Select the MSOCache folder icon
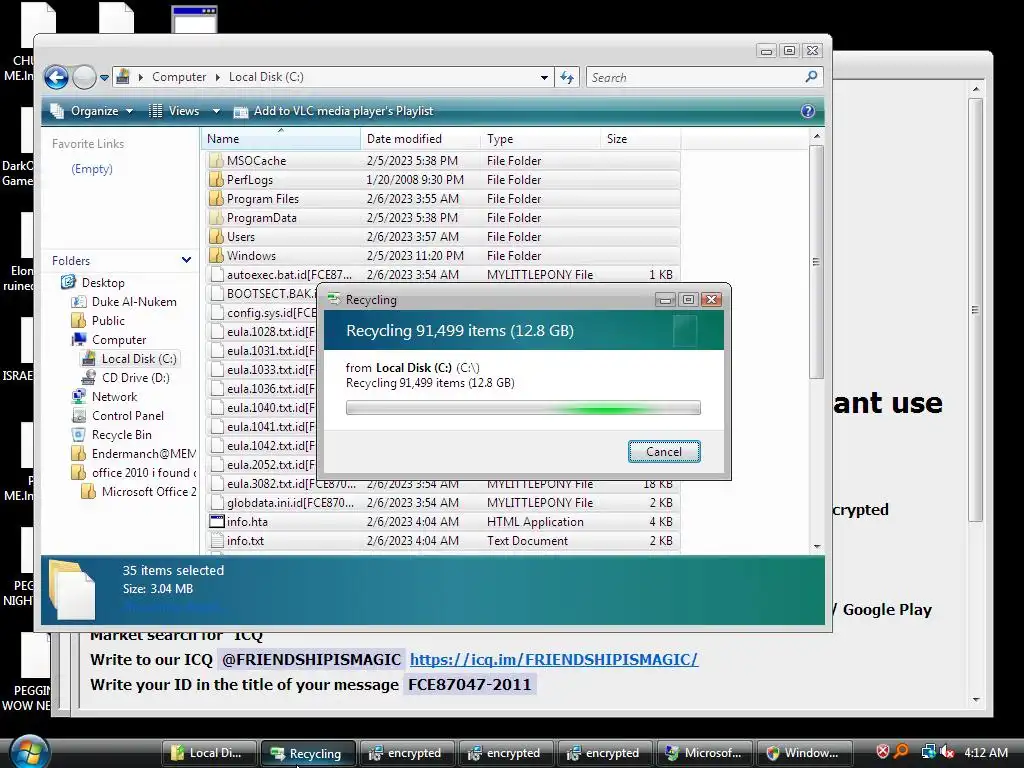1024x768 pixels. point(216,160)
